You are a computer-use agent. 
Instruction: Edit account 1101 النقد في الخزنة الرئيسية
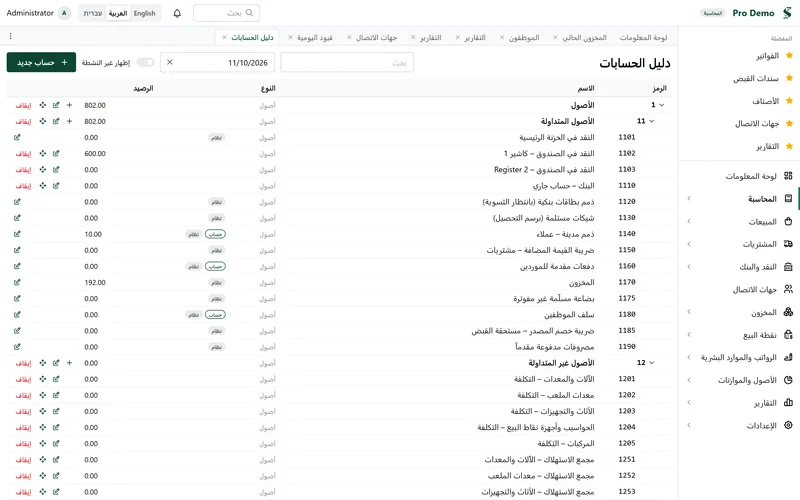tap(17, 137)
